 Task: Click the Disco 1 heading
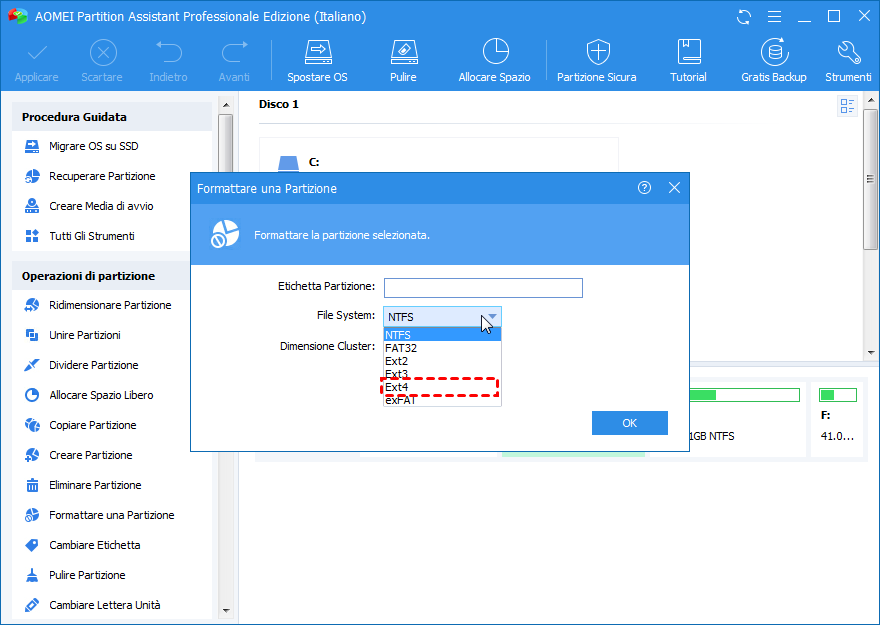pyautogui.click(x=279, y=104)
